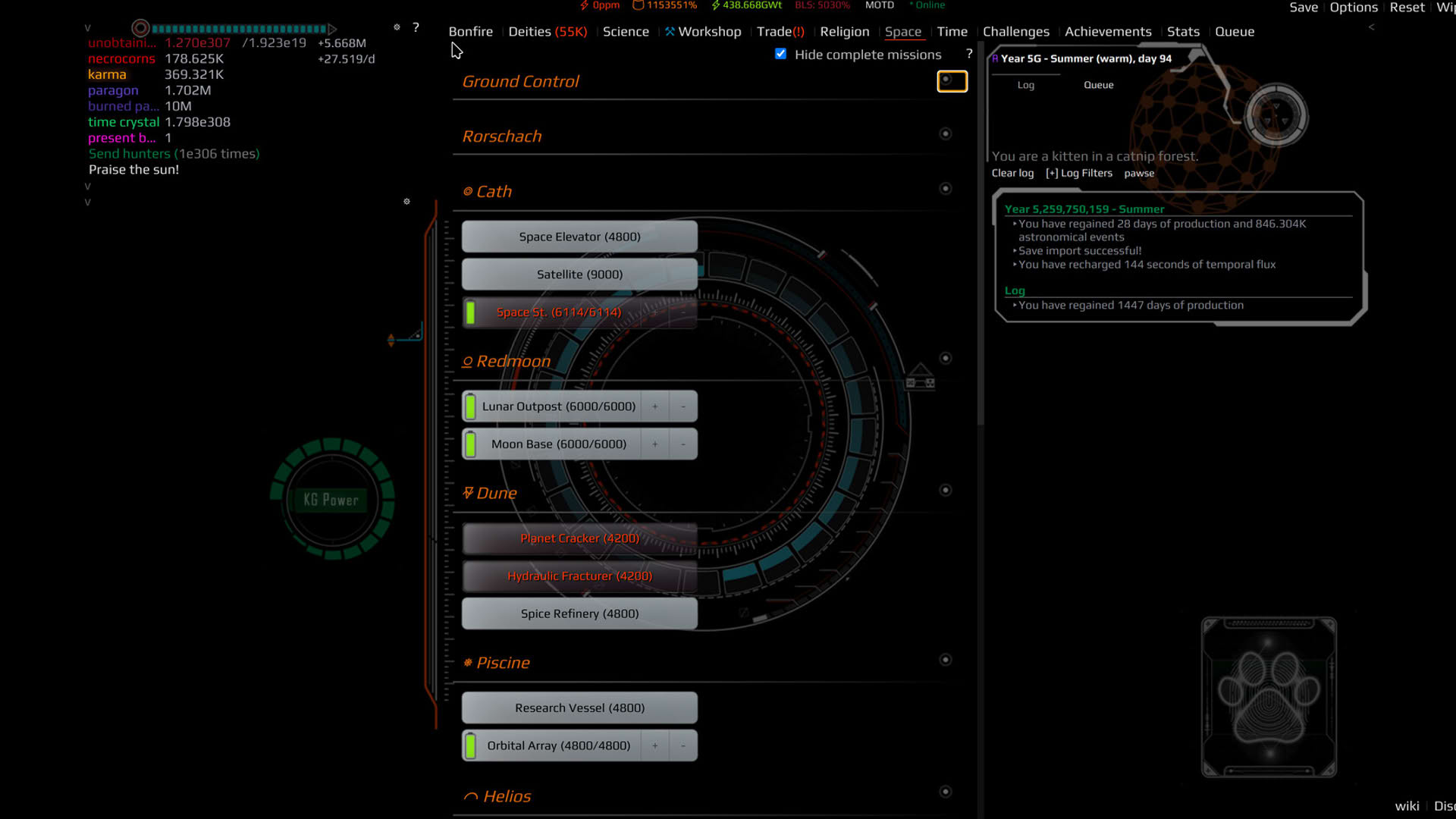The width and height of the screenshot is (1456, 819).
Task: Click the Hydraulic Fracturer (4200) button
Action: point(579,576)
